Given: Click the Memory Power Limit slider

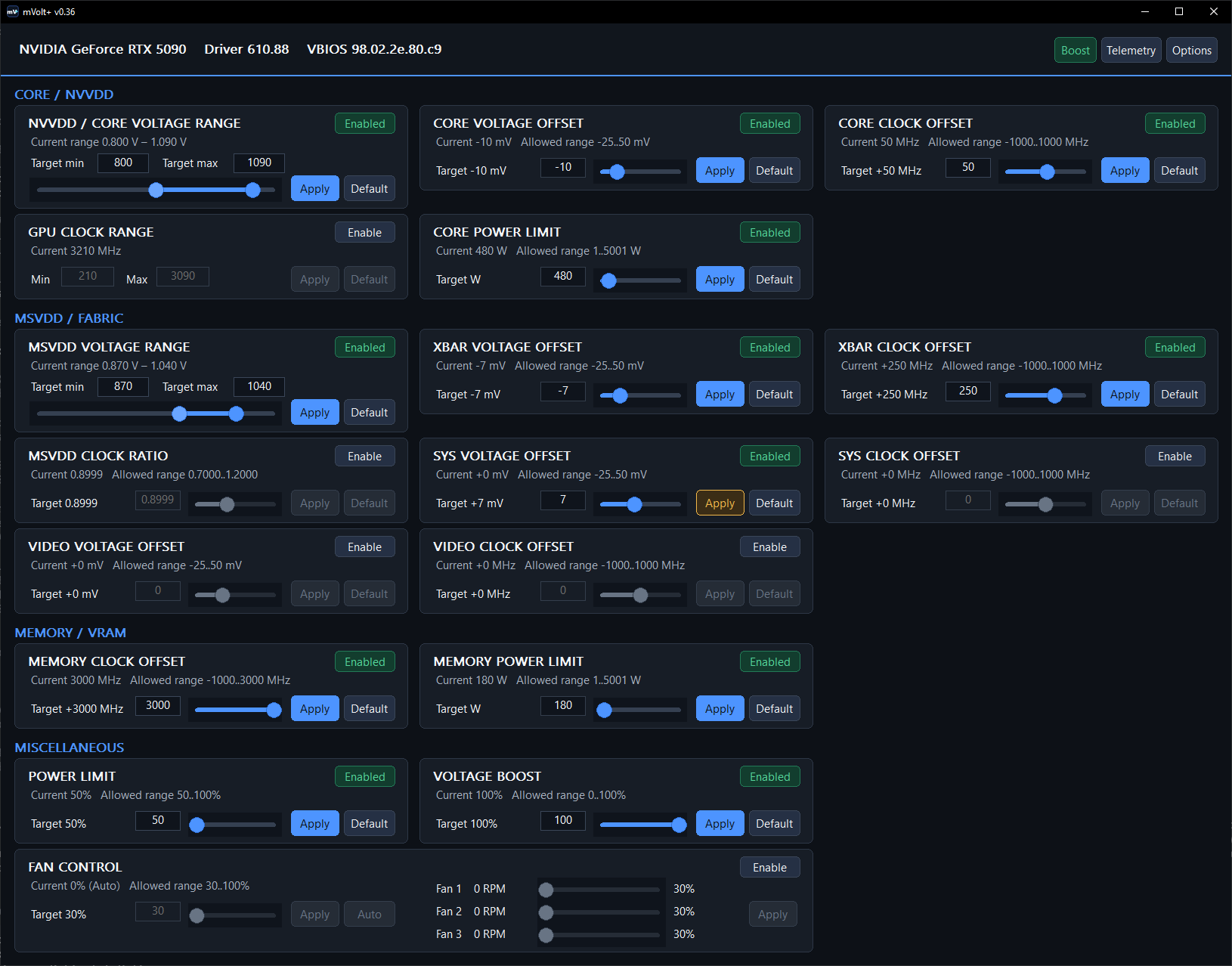Looking at the screenshot, I should [x=640, y=710].
